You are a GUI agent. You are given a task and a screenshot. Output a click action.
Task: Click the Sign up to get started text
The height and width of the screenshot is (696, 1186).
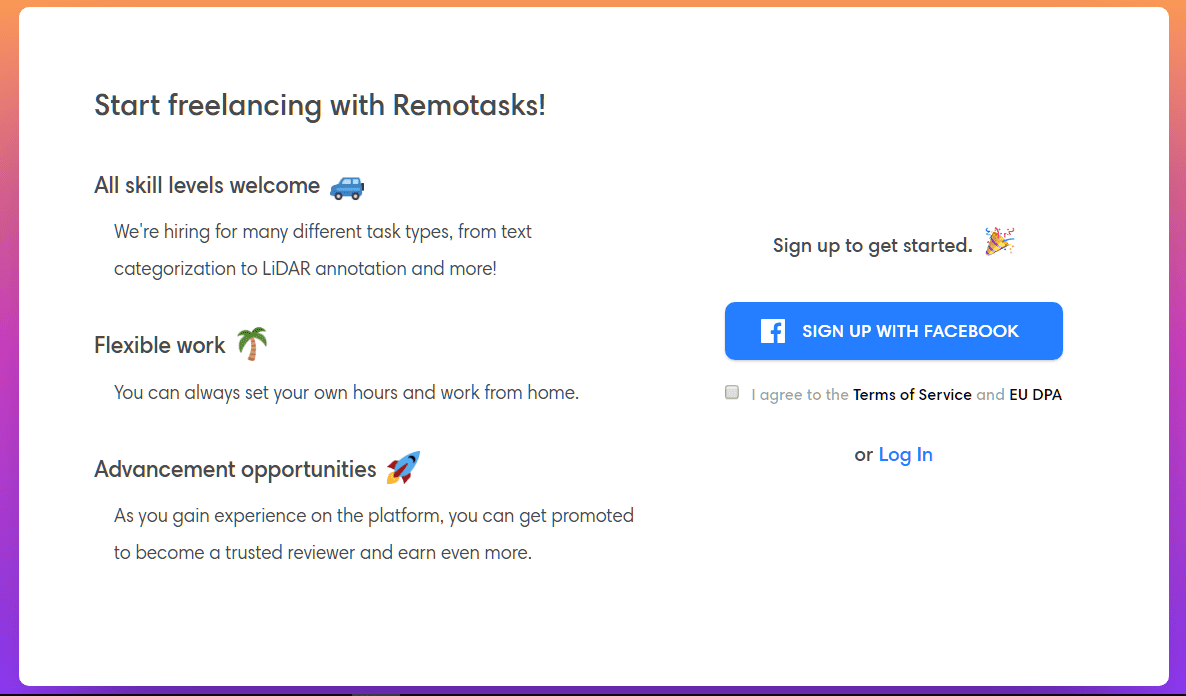click(x=871, y=245)
